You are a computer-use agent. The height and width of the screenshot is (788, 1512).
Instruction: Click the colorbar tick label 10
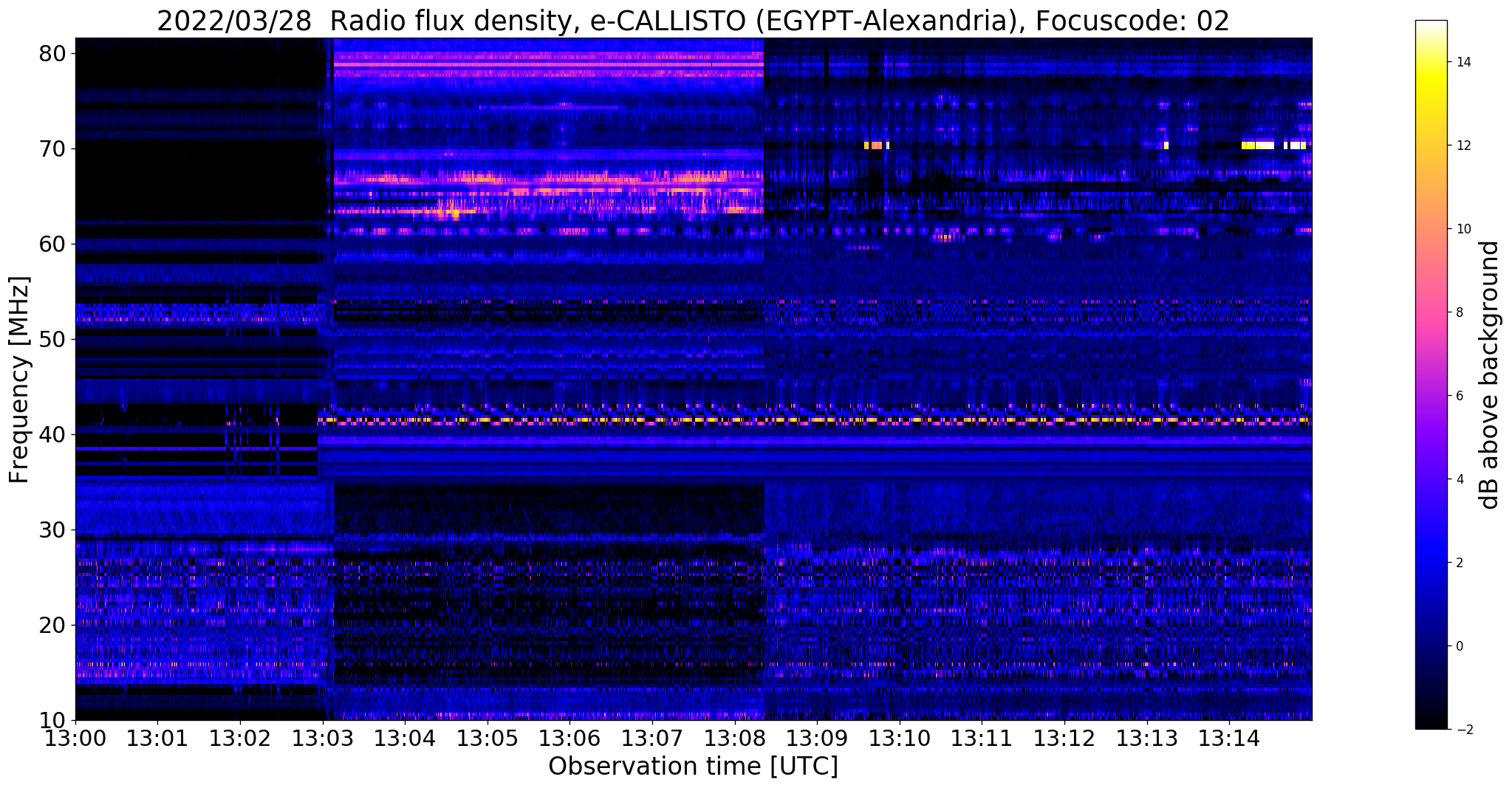[x=1462, y=229]
